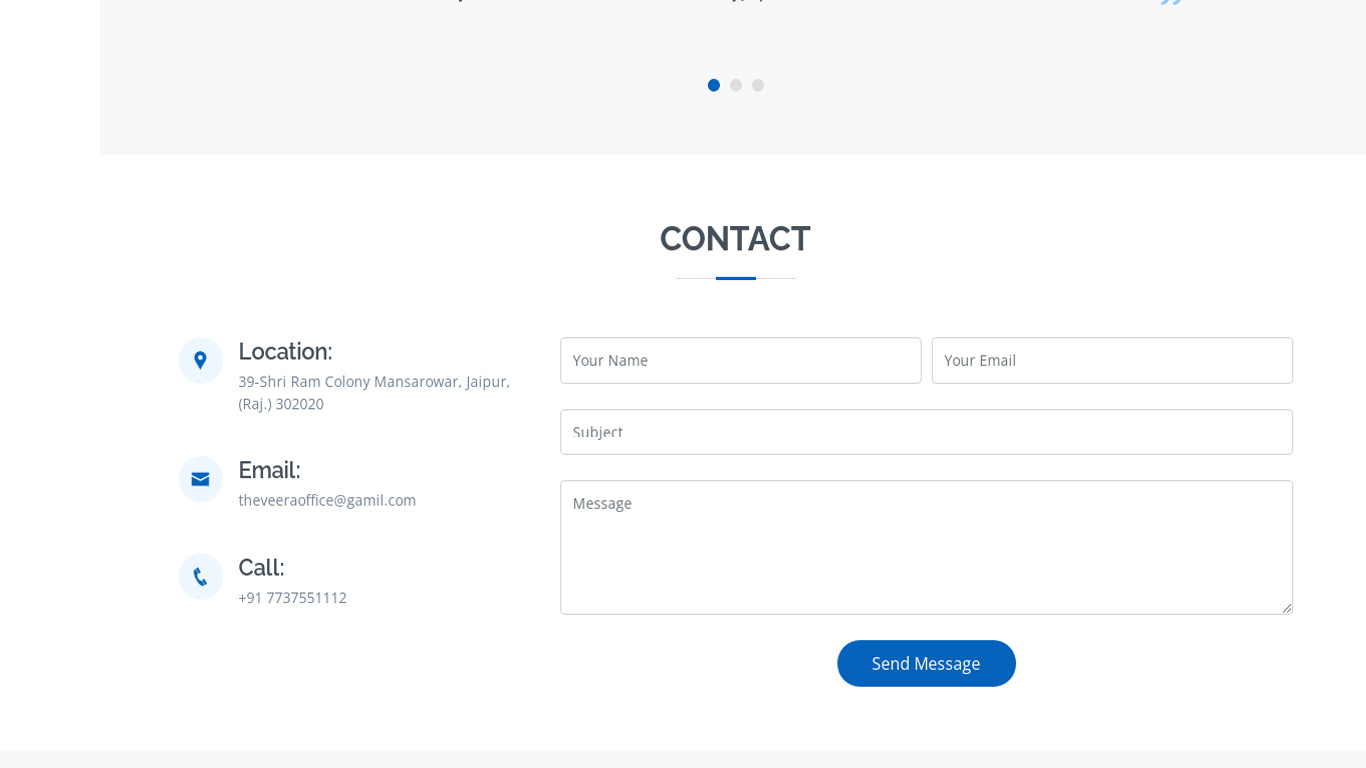Click the email envelope icon
Image resolution: width=1366 pixels, height=768 pixels.
(200, 479)
